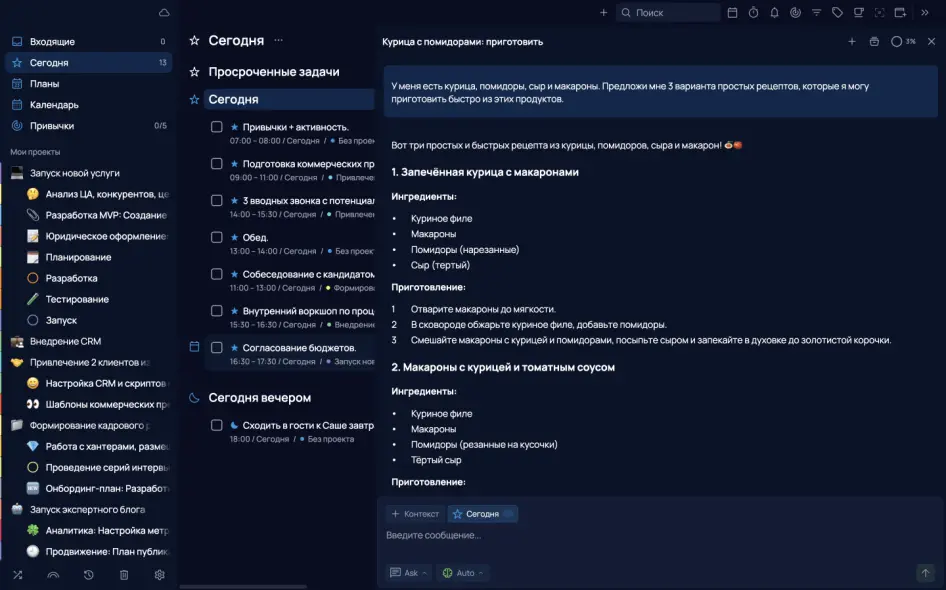
Task: Click the 3% progress circle indicator
Action: 903,42
